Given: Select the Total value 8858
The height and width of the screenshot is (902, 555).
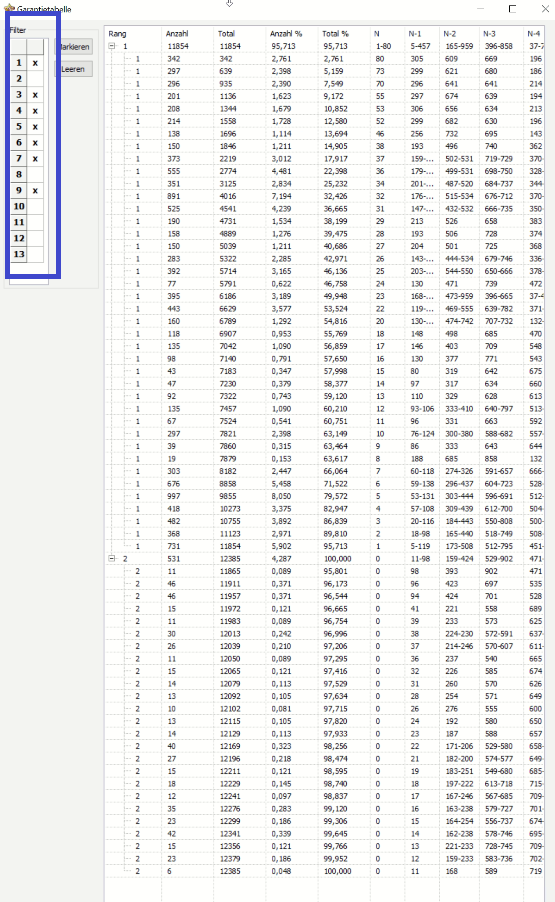Looking at the screenshot, I should [x=228, y=484].
